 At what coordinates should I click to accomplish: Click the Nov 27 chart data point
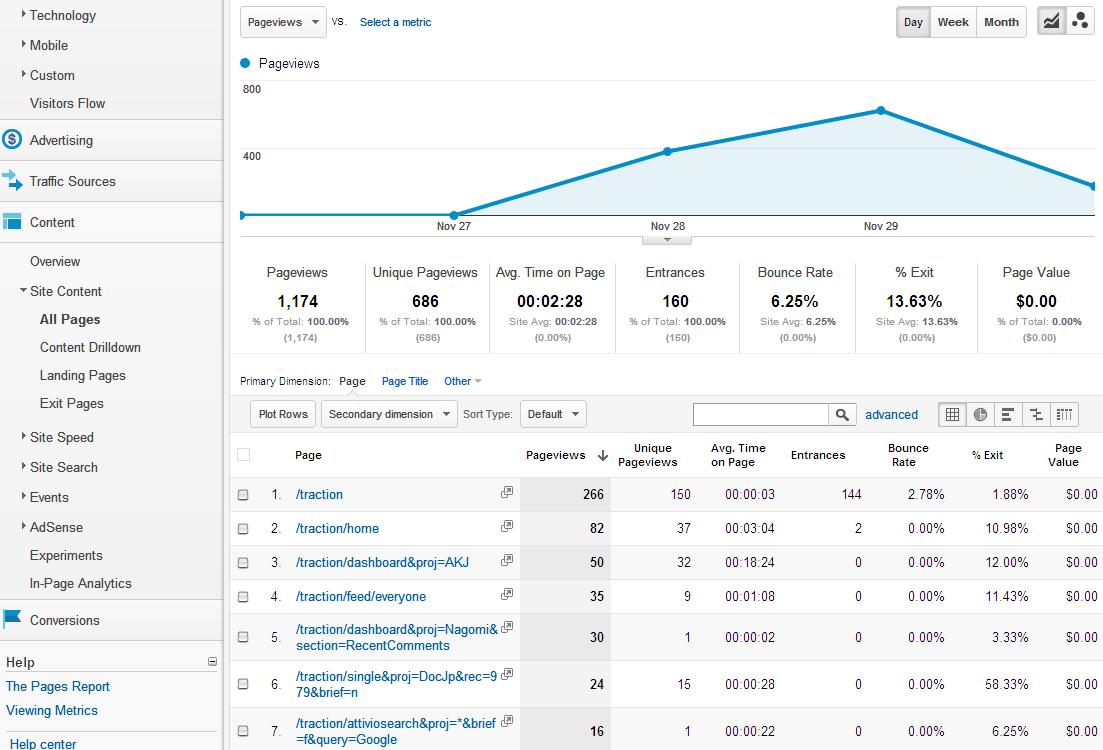pyautogui.click(x=454, y=215)
